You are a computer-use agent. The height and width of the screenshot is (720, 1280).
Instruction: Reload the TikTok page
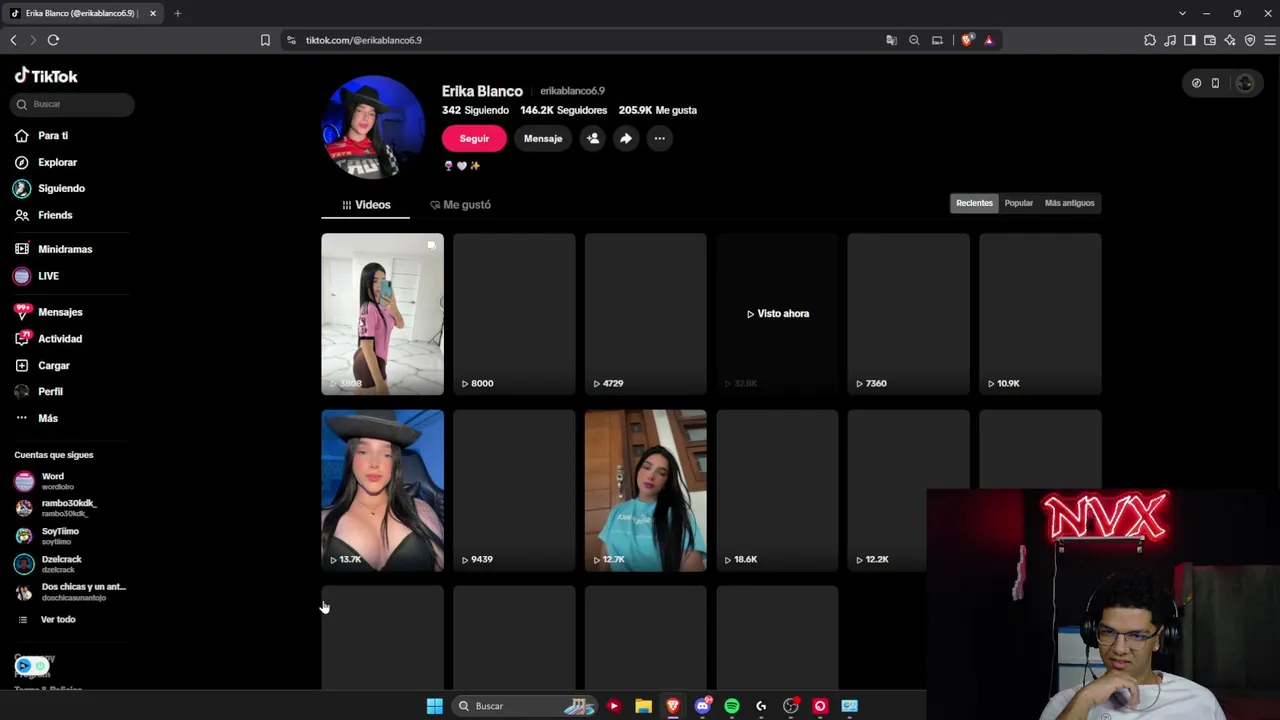coord(53,40)
